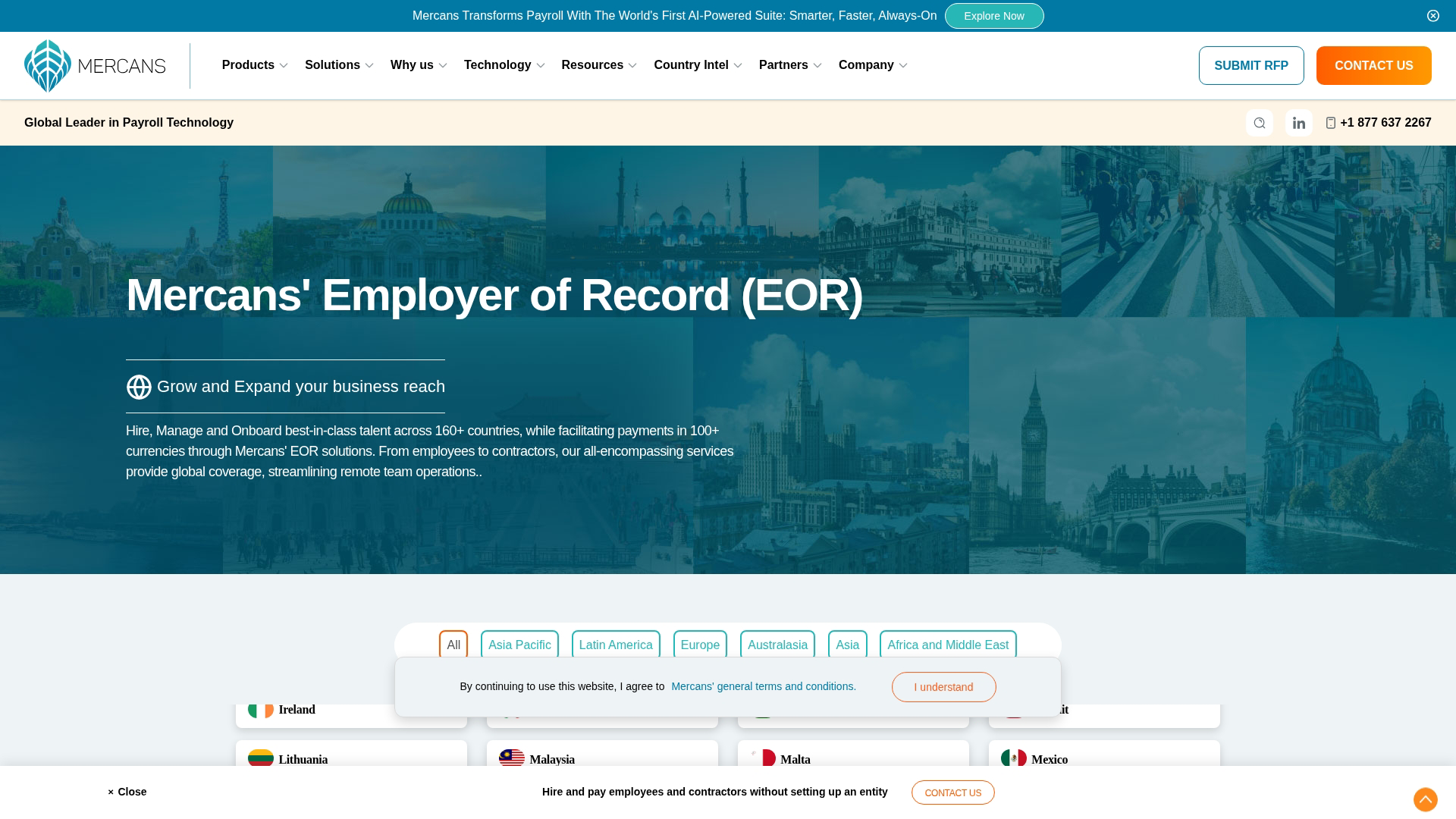This screenshot has width=1456, height=819.
Task: Visit Mercans' LinkedIn page icon
Action: (1298, 122)
